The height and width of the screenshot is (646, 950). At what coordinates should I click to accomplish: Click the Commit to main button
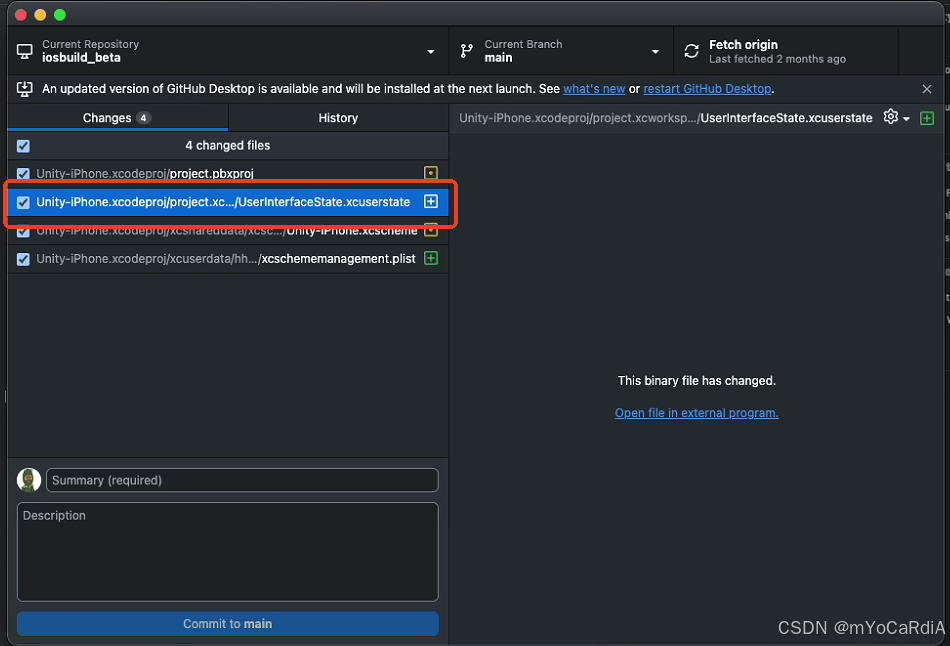click(x=228, y=624)
